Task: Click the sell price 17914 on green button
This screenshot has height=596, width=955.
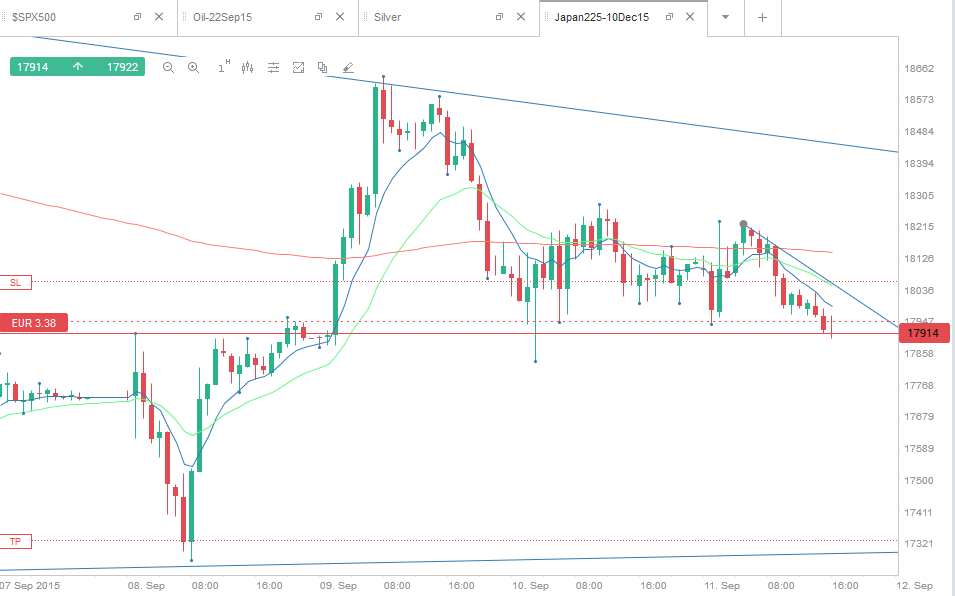Action: 32,67
